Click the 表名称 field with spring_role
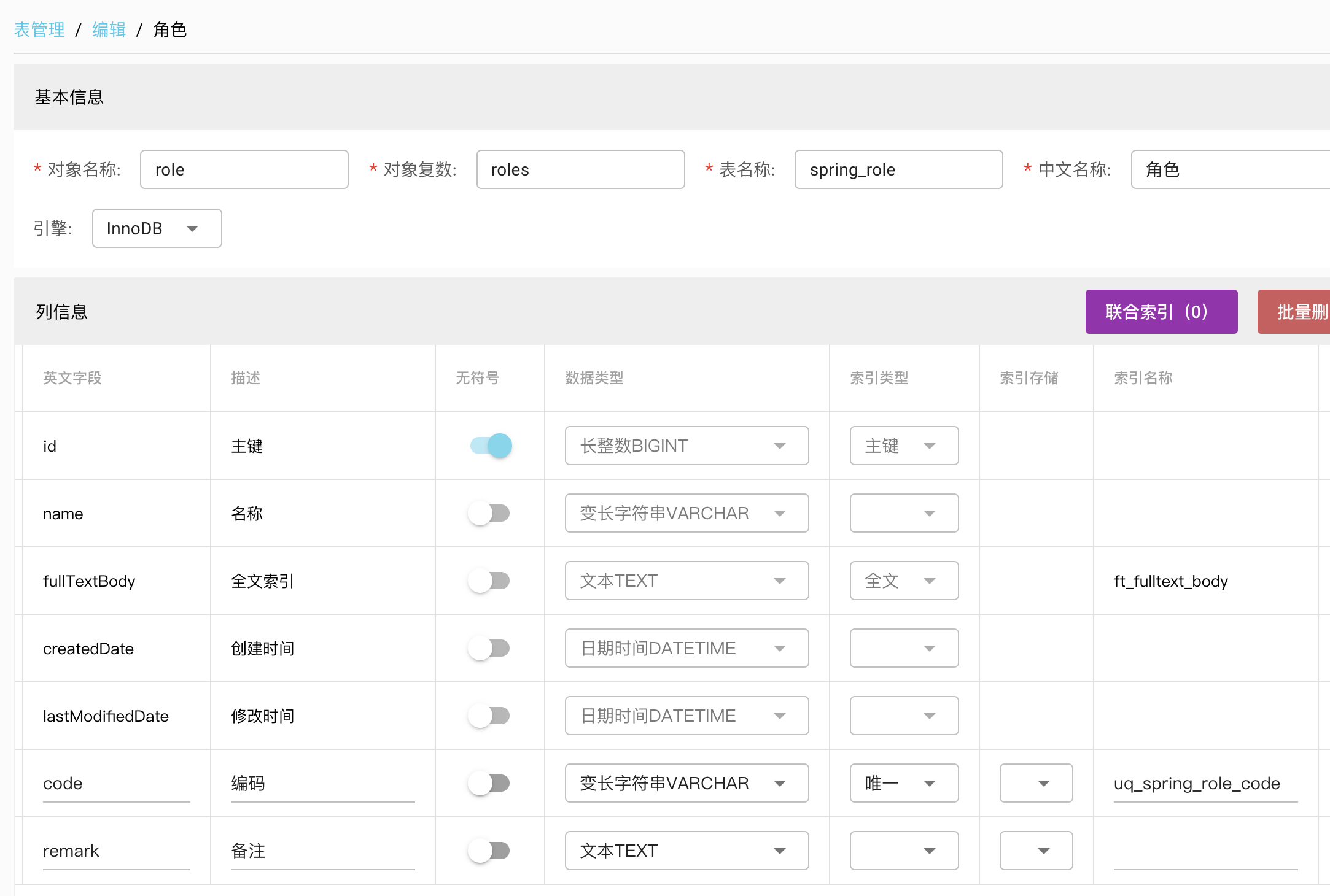1330x896 pixels. (x=898, y=169)
